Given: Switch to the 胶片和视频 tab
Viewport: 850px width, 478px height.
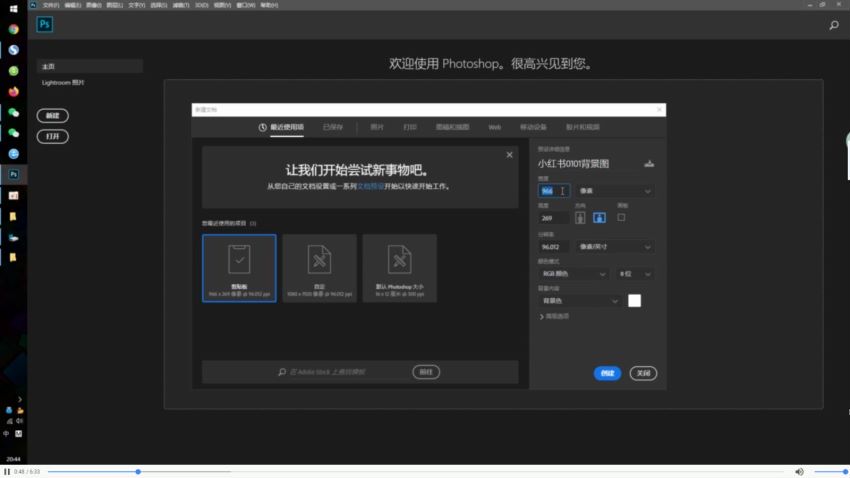Looking at the screenshot, I should tap(583, 127).
